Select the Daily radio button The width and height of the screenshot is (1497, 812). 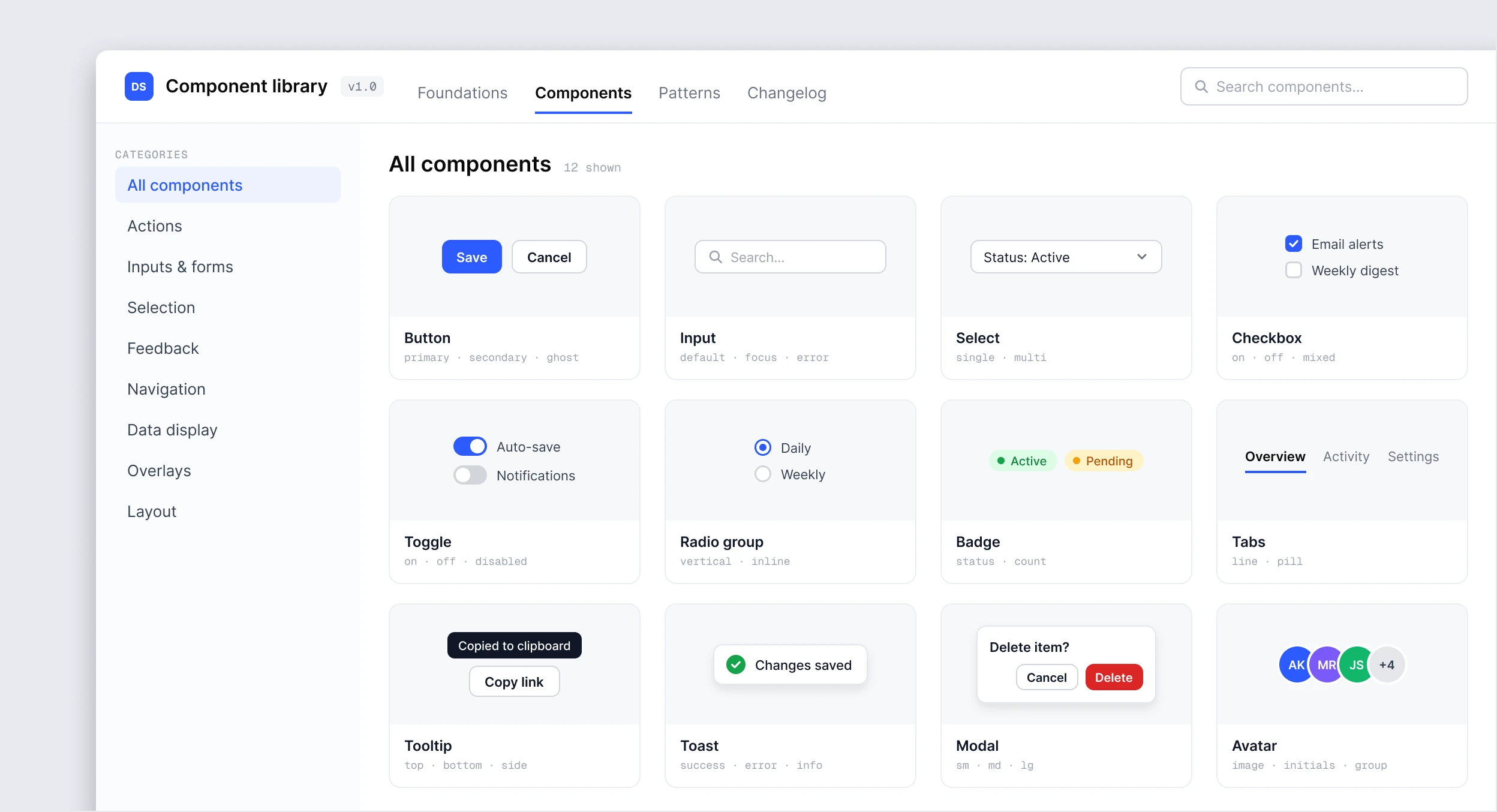(x=762, y=447)
